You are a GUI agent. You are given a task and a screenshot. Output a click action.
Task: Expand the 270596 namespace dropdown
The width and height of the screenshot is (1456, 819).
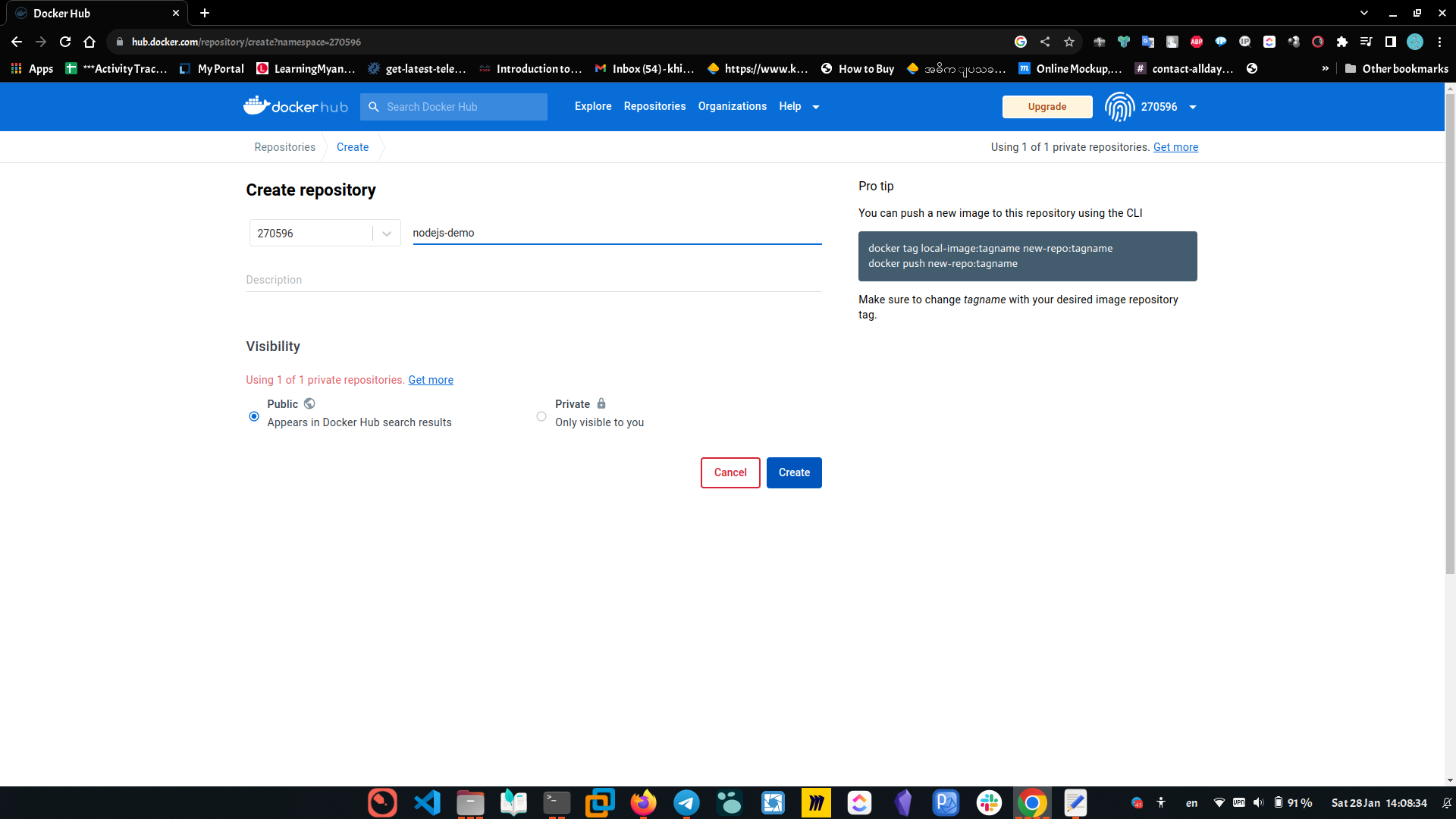(387, 234)
